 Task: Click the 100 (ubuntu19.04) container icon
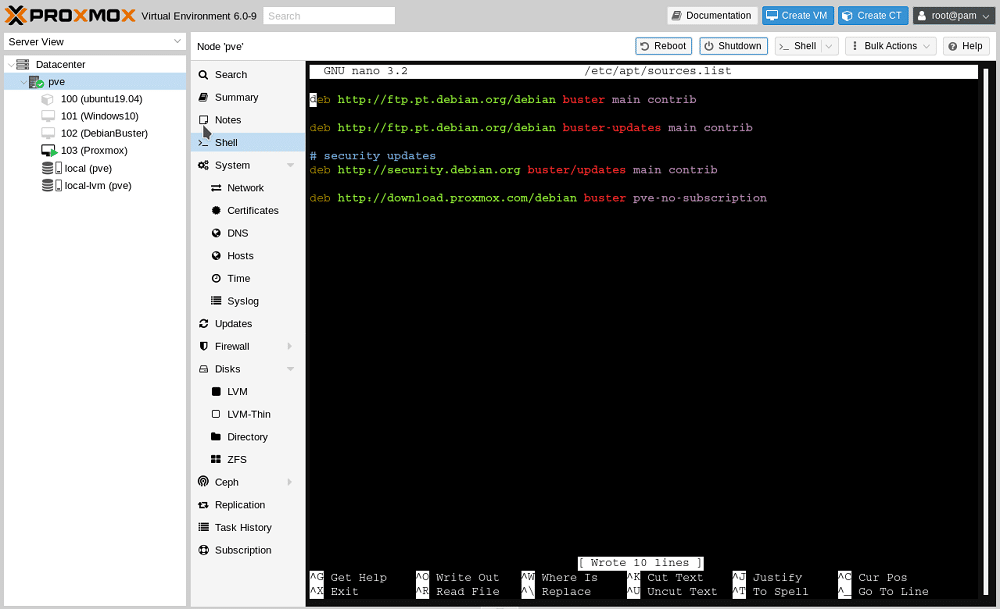(x=47, y=99)
